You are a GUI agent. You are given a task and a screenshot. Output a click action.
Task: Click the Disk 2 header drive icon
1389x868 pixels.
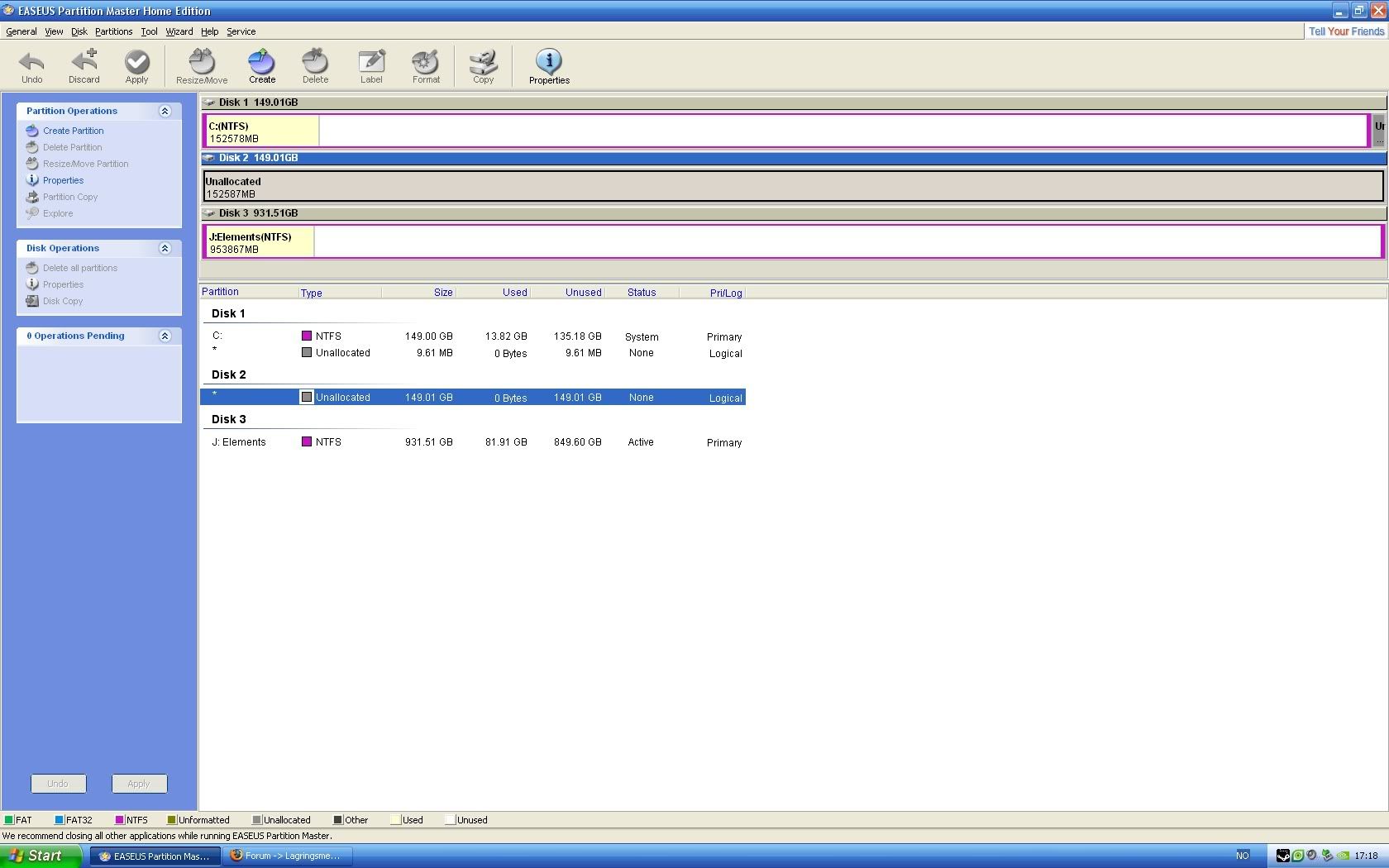tap(209, 158)
